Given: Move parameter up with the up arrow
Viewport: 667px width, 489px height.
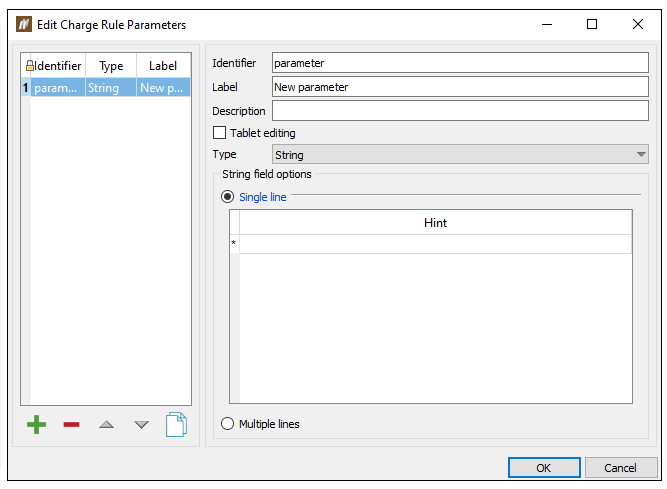Looking at the screenshot, I should pos(106,425).
